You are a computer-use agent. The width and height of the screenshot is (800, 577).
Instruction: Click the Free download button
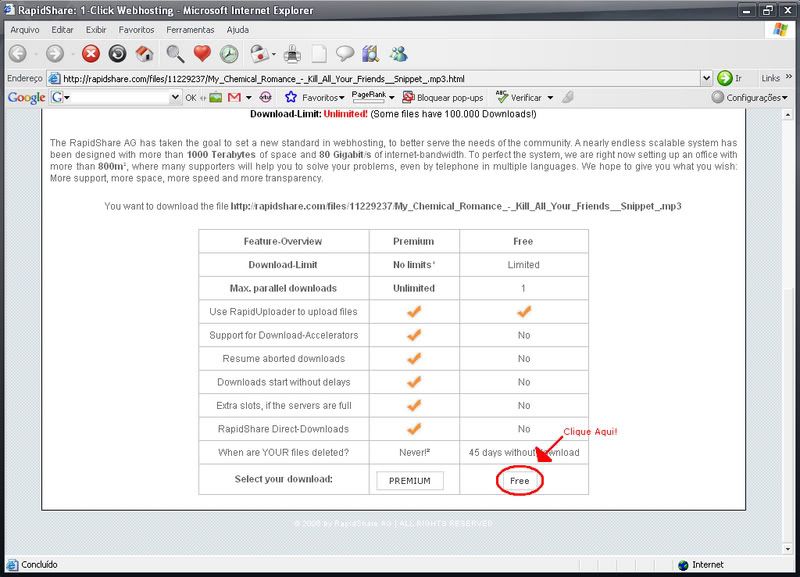click(x=519, y=481)
